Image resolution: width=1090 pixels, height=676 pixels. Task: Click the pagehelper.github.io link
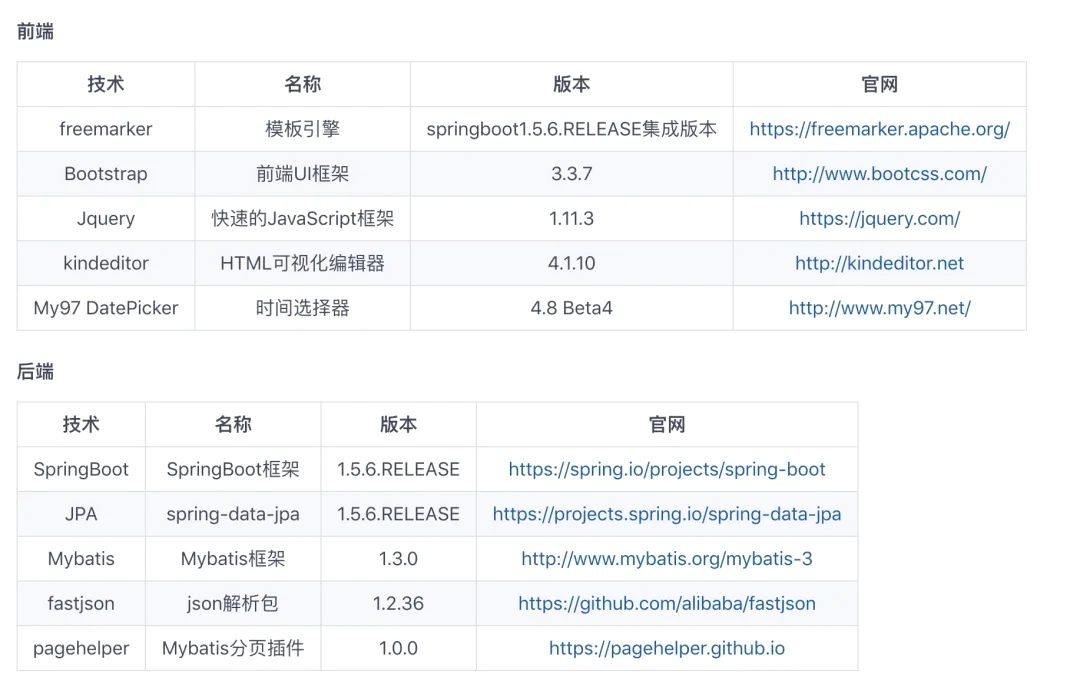[x=667, y=649]
